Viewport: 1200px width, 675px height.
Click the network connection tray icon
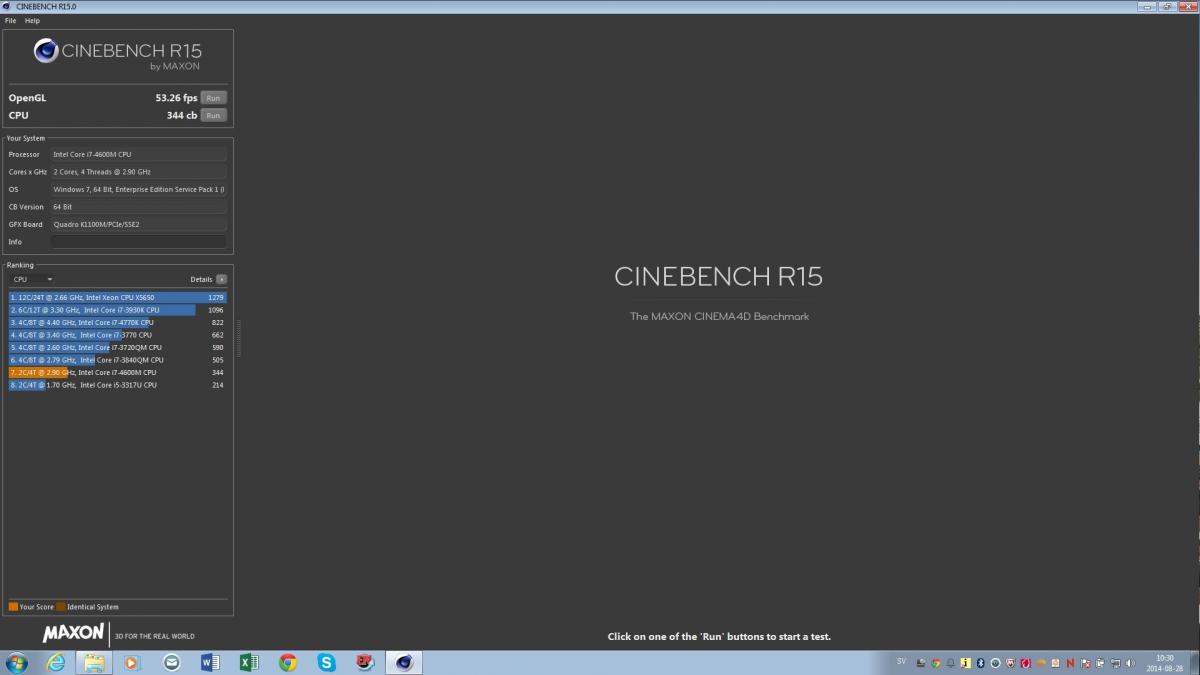point(1115,663)
